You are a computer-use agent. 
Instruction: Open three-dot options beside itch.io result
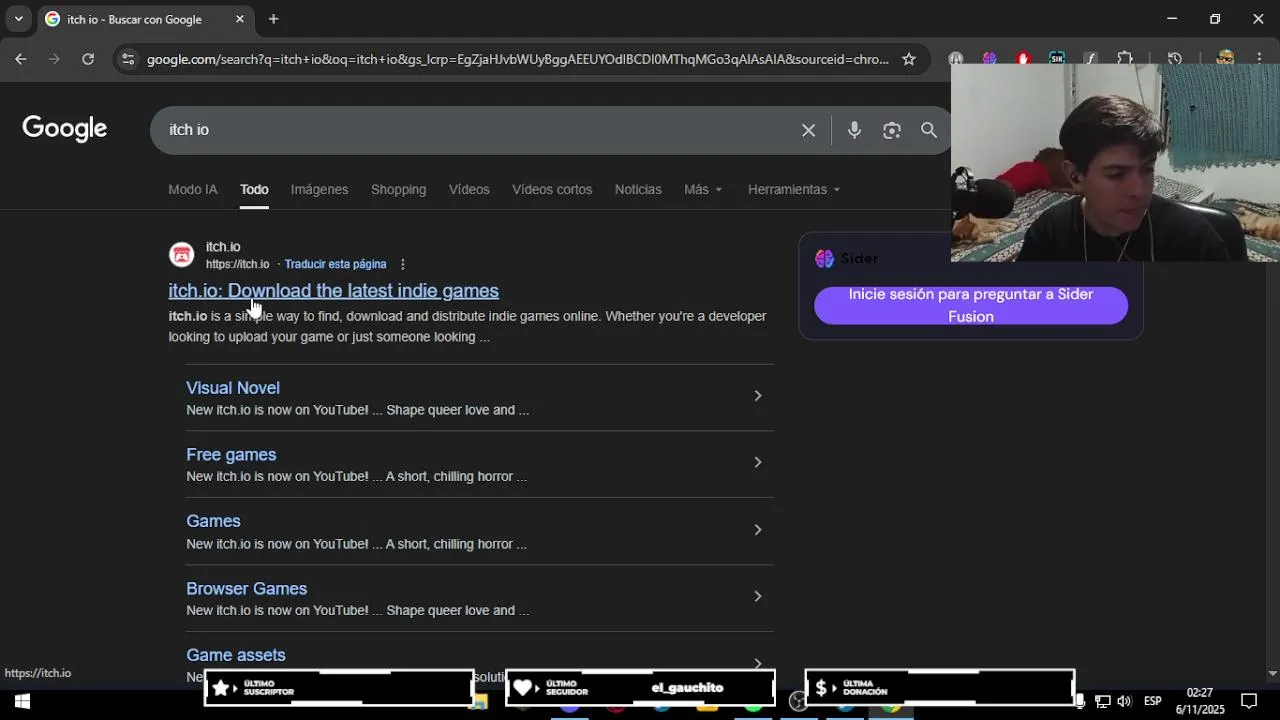point(403,264)
